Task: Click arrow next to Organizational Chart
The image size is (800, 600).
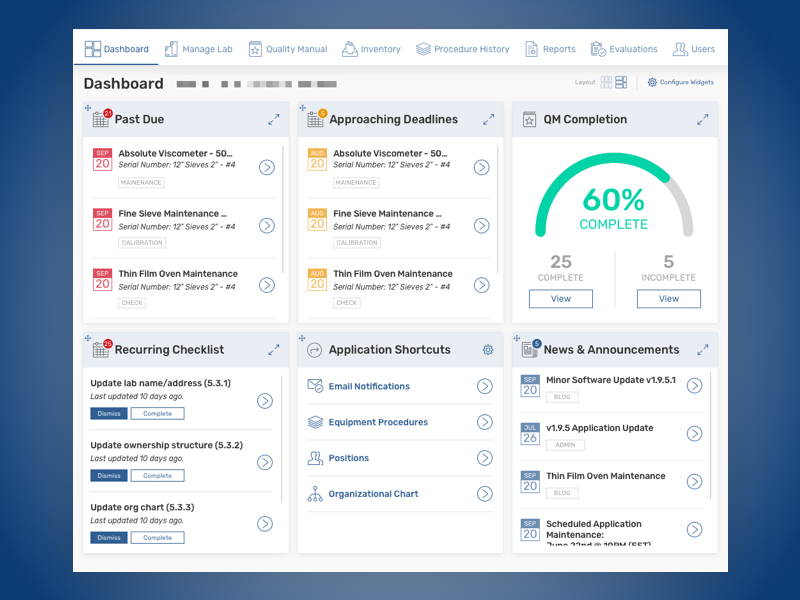Action: tap(484, 494)
